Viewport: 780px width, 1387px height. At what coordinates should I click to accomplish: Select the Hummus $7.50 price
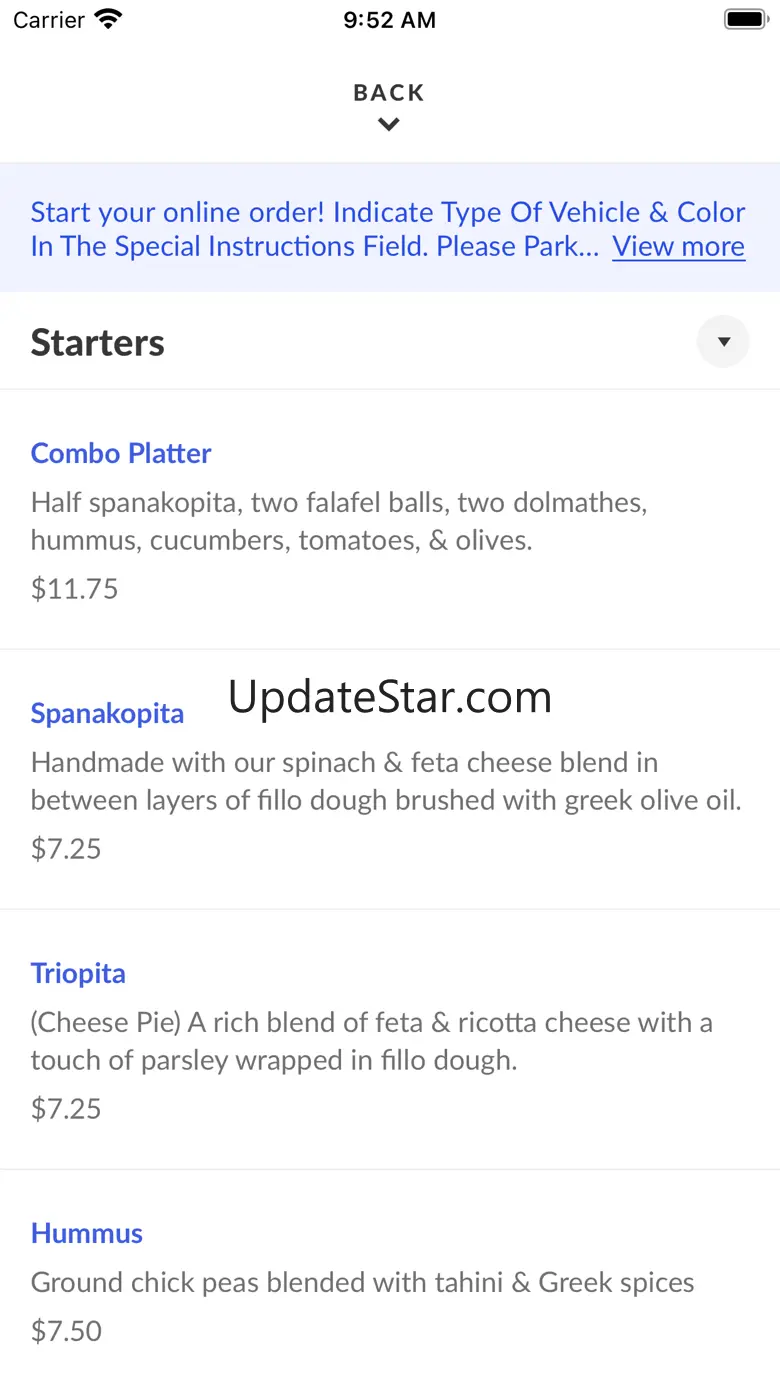tap(67, 1331)
